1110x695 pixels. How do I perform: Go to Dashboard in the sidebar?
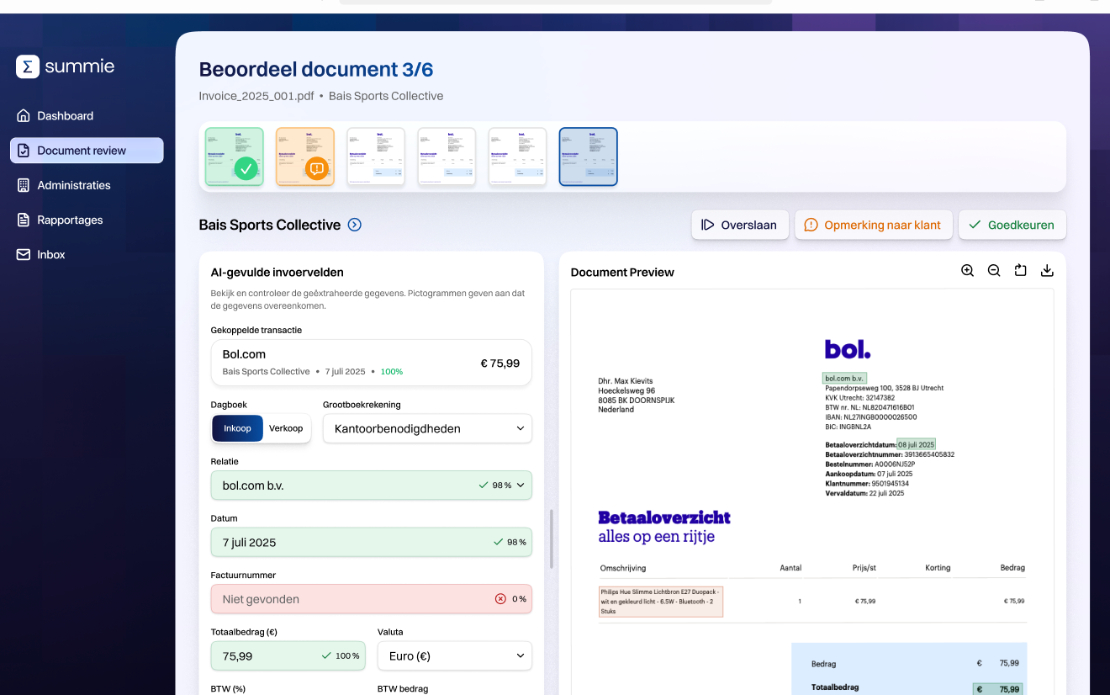tap(65, 116)
